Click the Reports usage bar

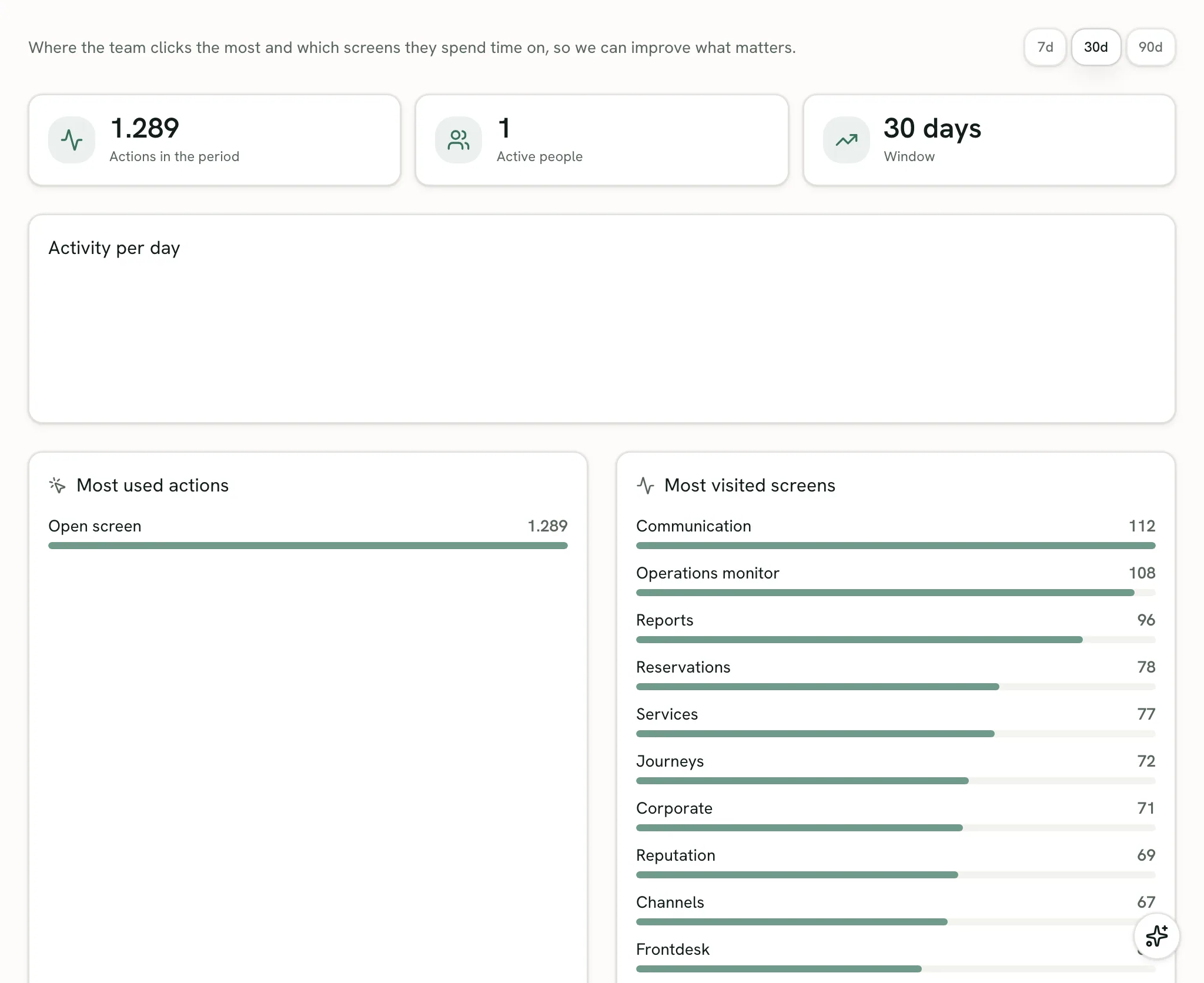click(x=896, y=640)
